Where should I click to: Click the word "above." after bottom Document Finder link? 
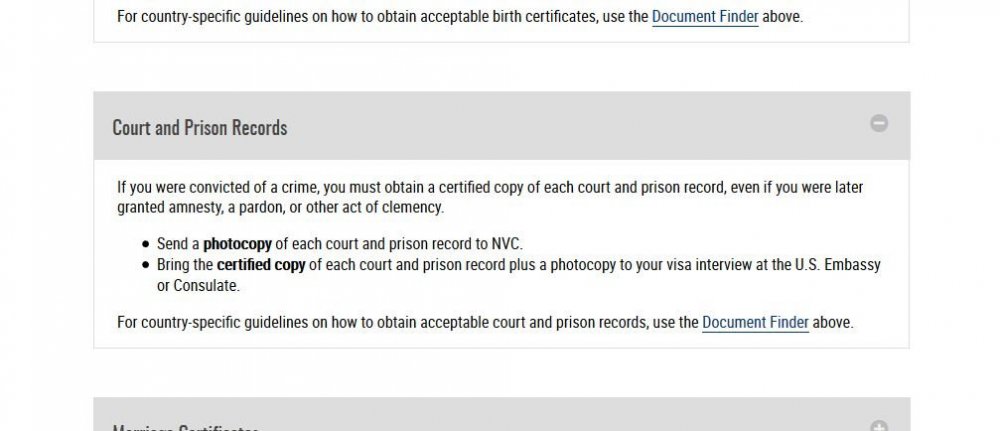click(x=833, y=322)
